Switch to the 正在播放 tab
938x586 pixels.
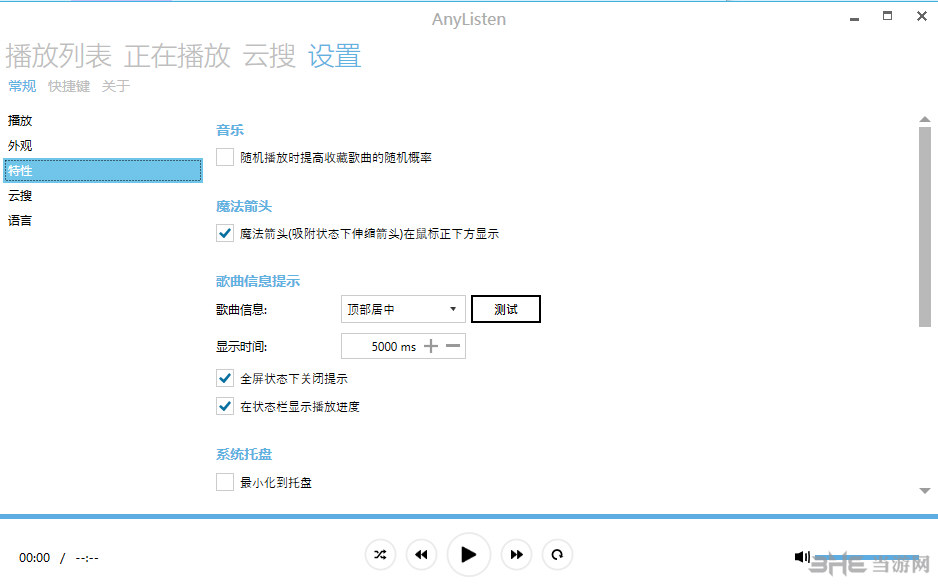pyautogui.click(x=177, y=56)
